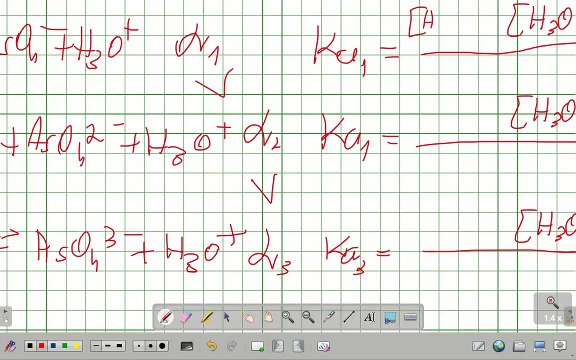Set thick line width
Image resolution: width=576 pixels, height=360 pixels.
119,346
